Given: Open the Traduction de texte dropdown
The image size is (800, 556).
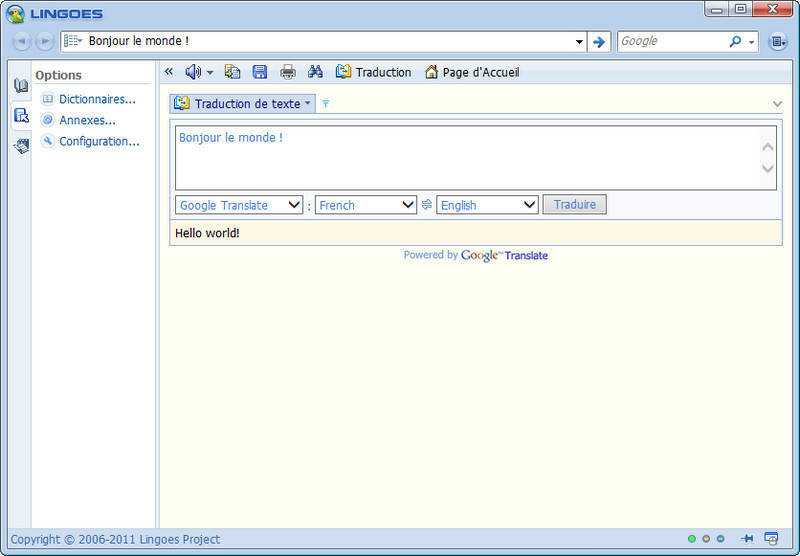Looking at the screenshot, I should [242, 104].
